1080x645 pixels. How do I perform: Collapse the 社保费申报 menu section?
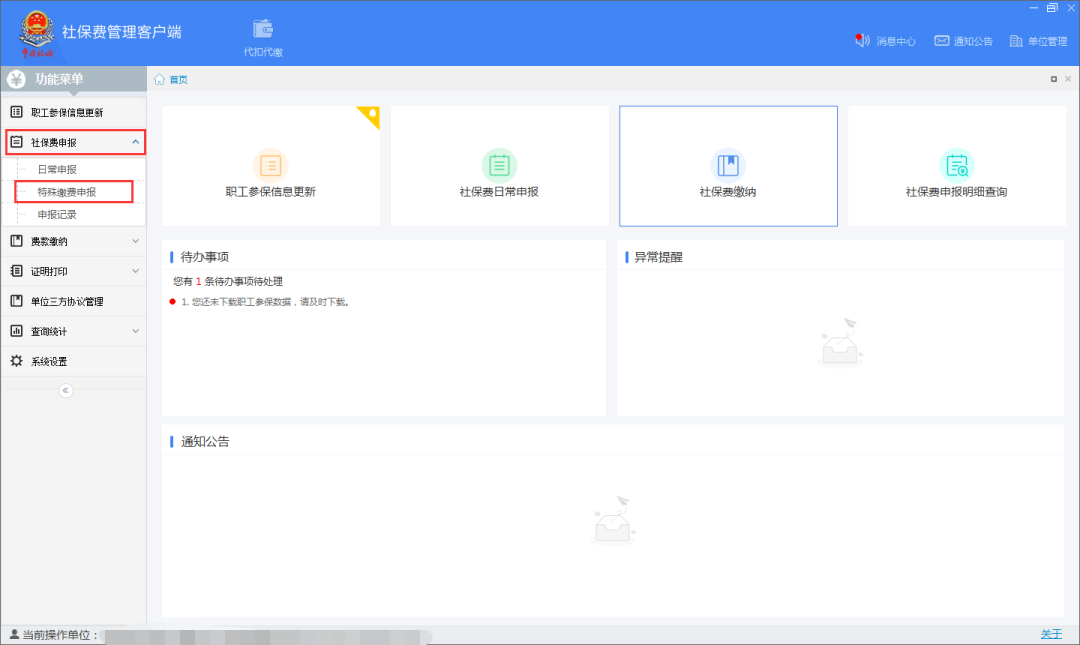136,143
